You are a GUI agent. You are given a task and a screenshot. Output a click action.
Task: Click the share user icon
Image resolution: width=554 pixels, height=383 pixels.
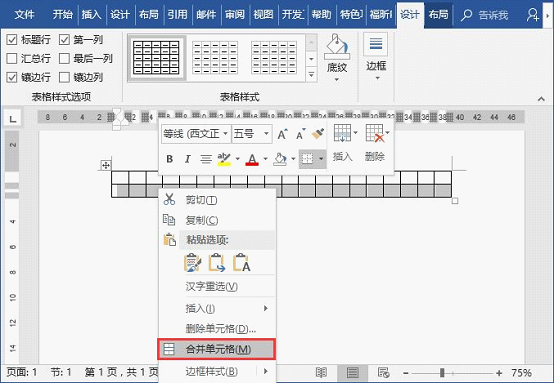(532, 15)
